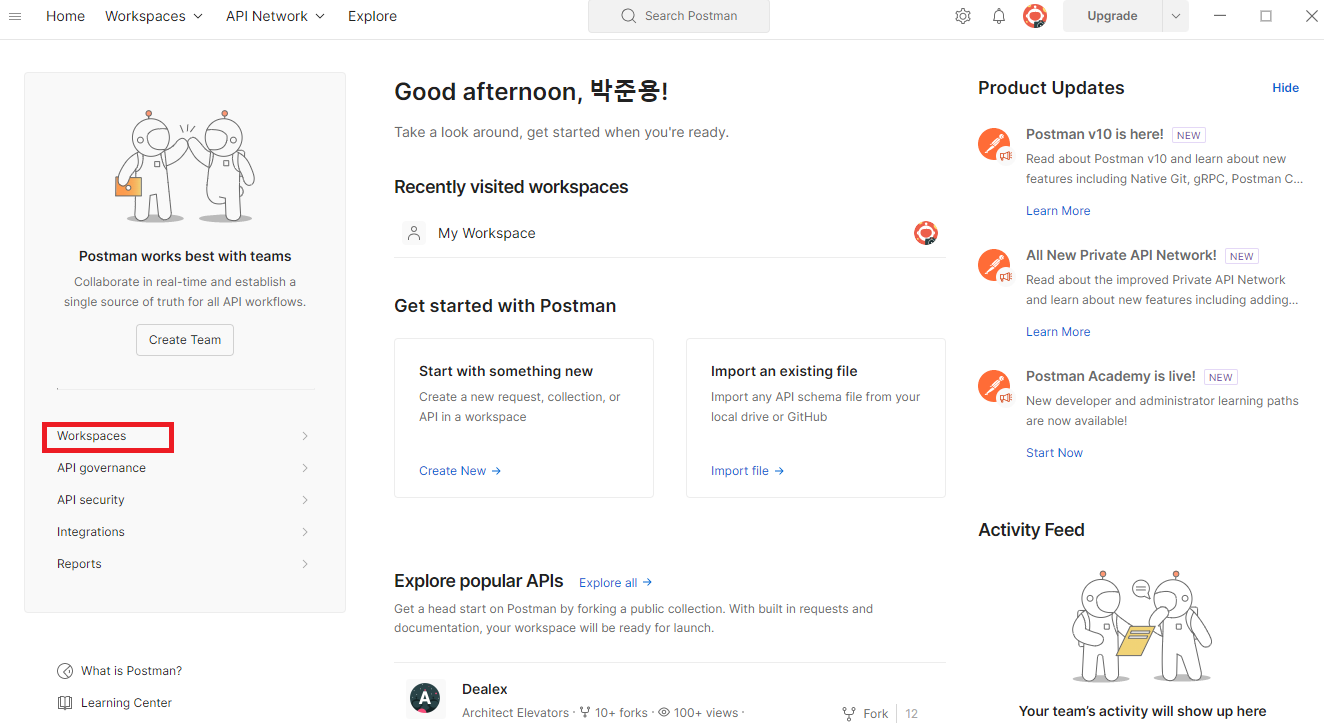
Task: Expand the Integrations chevron
Action: pos(305,532)
